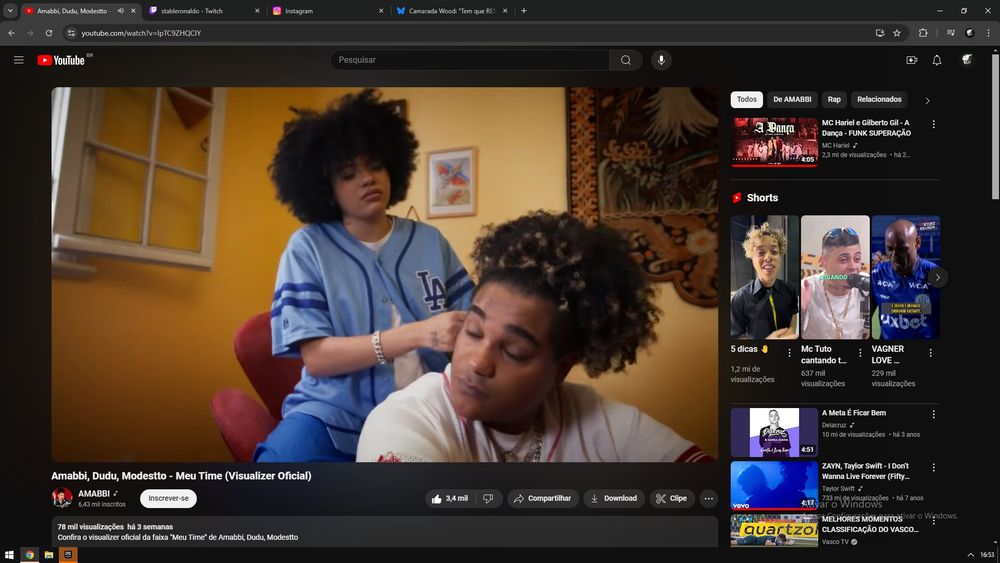Viewport: 1000px width, 563px height.
Task: Open a new browser tab
Action: click(524, 11)
